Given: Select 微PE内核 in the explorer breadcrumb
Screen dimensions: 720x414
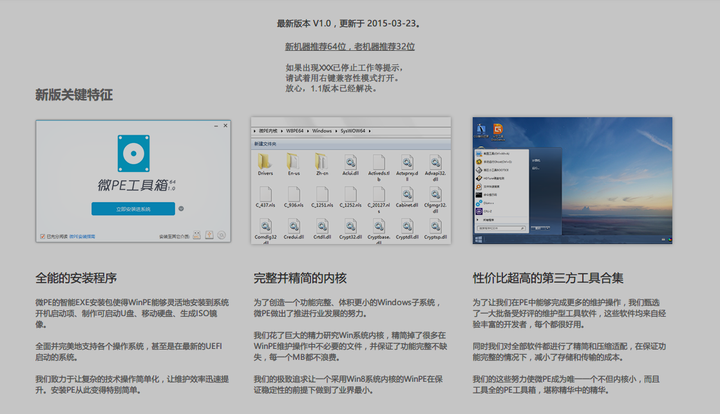Looking at the screenshot, I should (268, 131).
